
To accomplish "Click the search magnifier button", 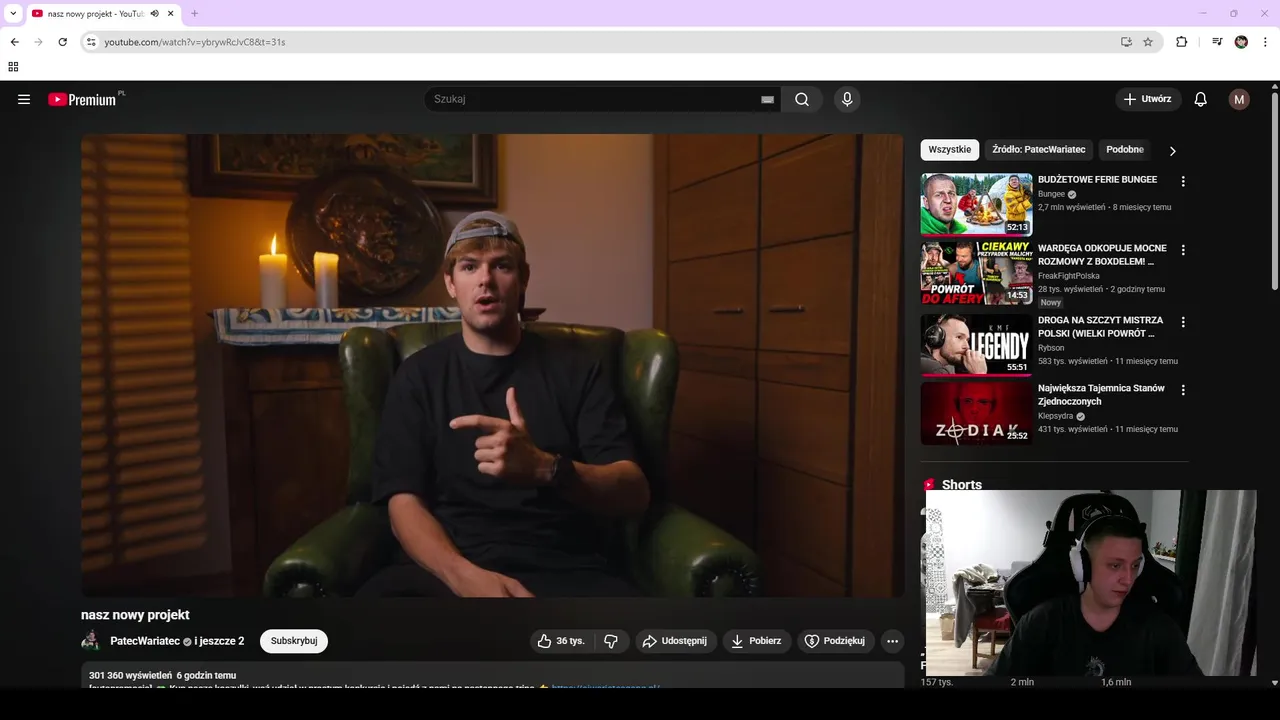I will coord(802,99).
